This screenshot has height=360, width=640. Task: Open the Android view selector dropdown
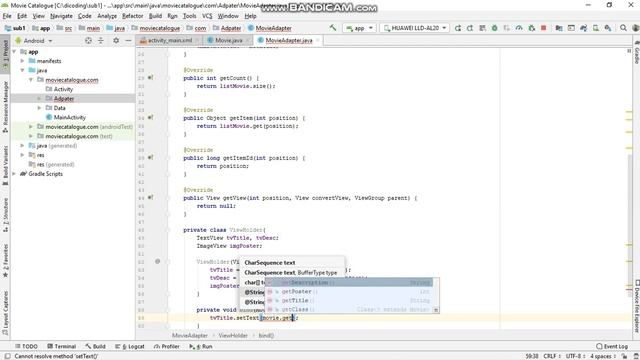point(34,40)
